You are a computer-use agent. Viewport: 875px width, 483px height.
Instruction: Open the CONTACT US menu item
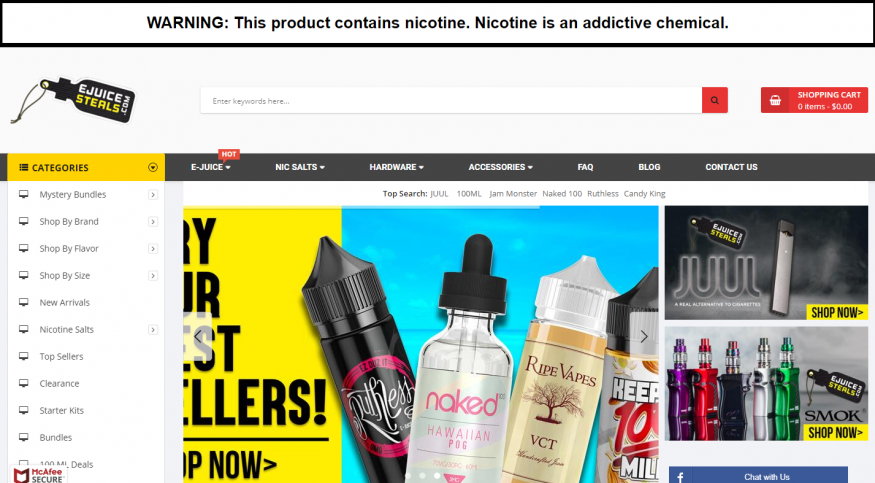click(731, 167)
